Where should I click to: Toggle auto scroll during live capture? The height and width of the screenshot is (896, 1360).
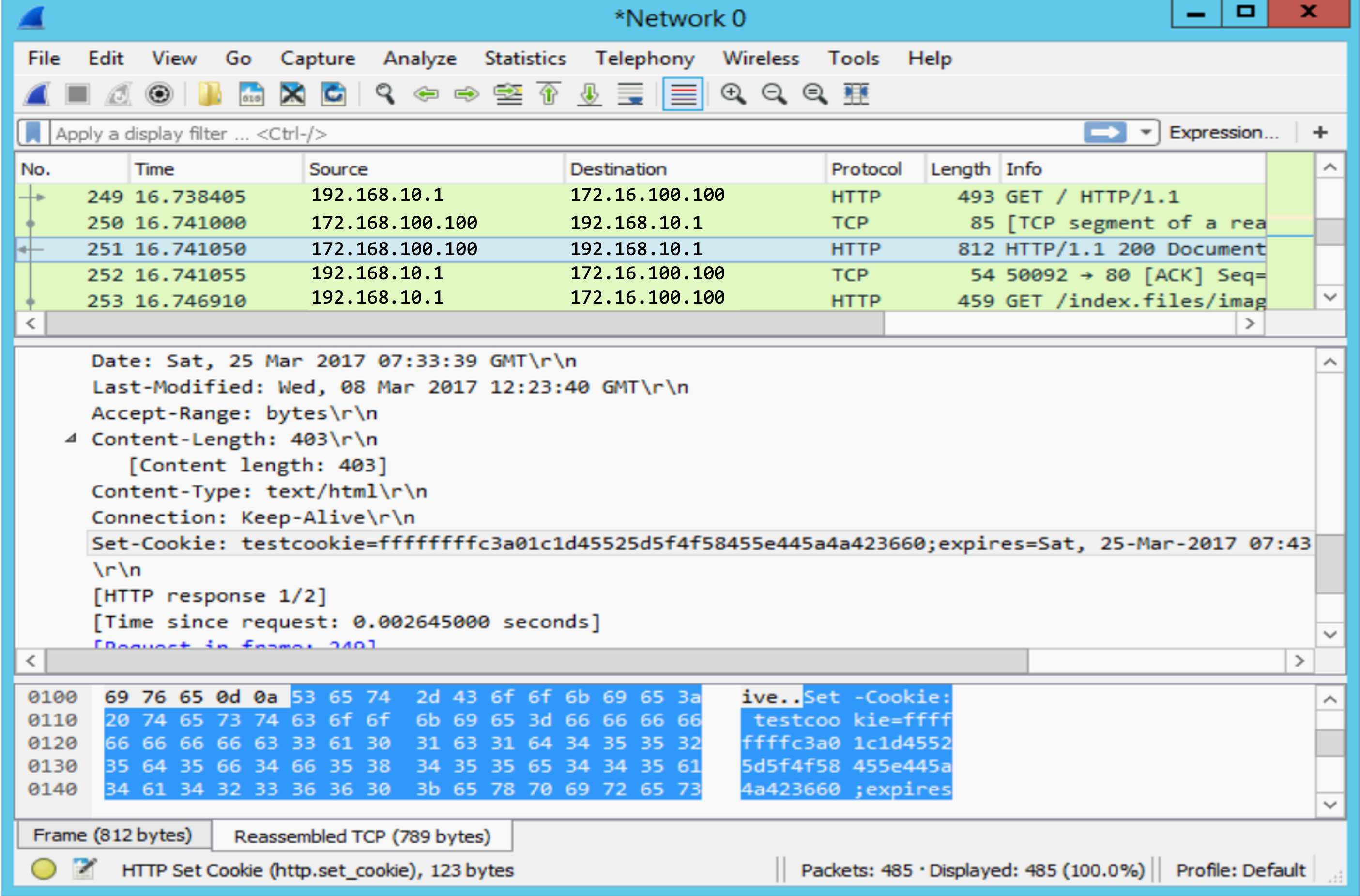pyautogui.click(x=631, y=94)
